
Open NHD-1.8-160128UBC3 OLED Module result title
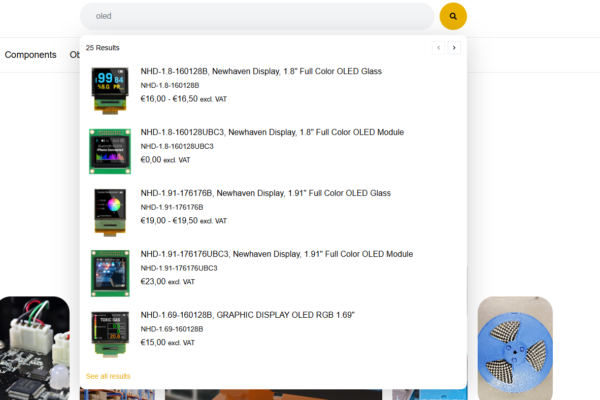click(272, 132)
